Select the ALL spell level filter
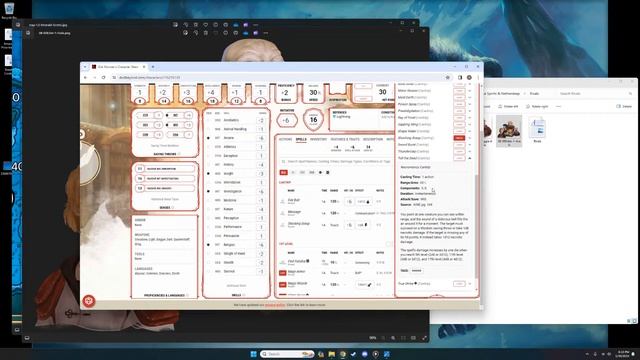Screen dimensions: 640x360 click(x=283, y=173)
